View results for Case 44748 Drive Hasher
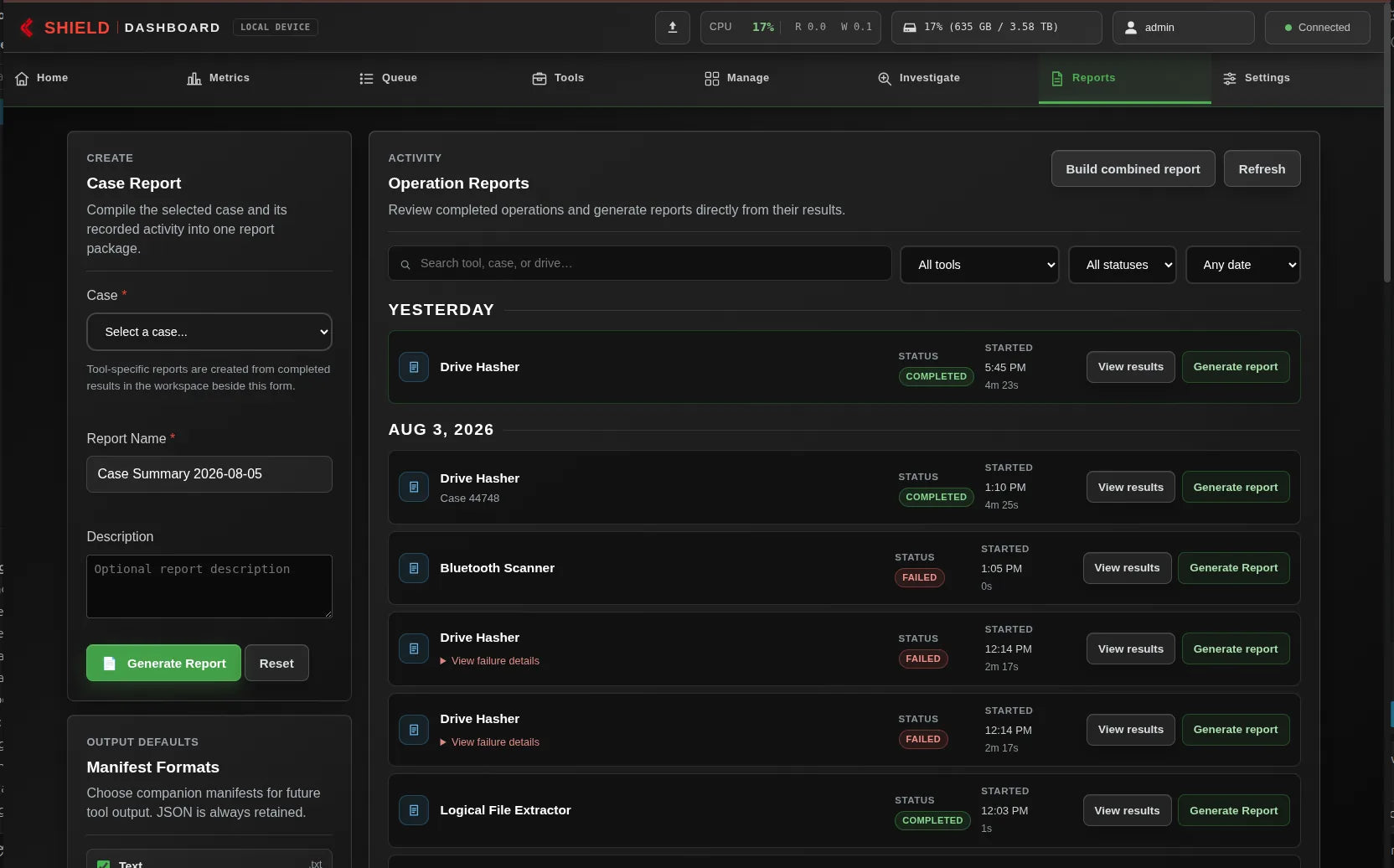 pos(1130,487)
